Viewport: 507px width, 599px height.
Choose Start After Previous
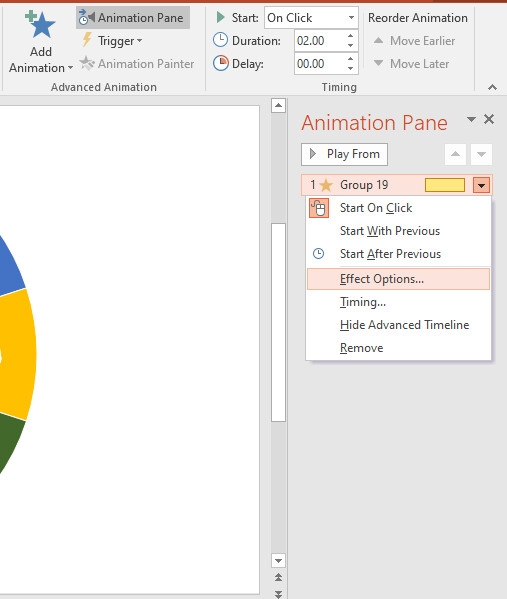pos(398,254)
